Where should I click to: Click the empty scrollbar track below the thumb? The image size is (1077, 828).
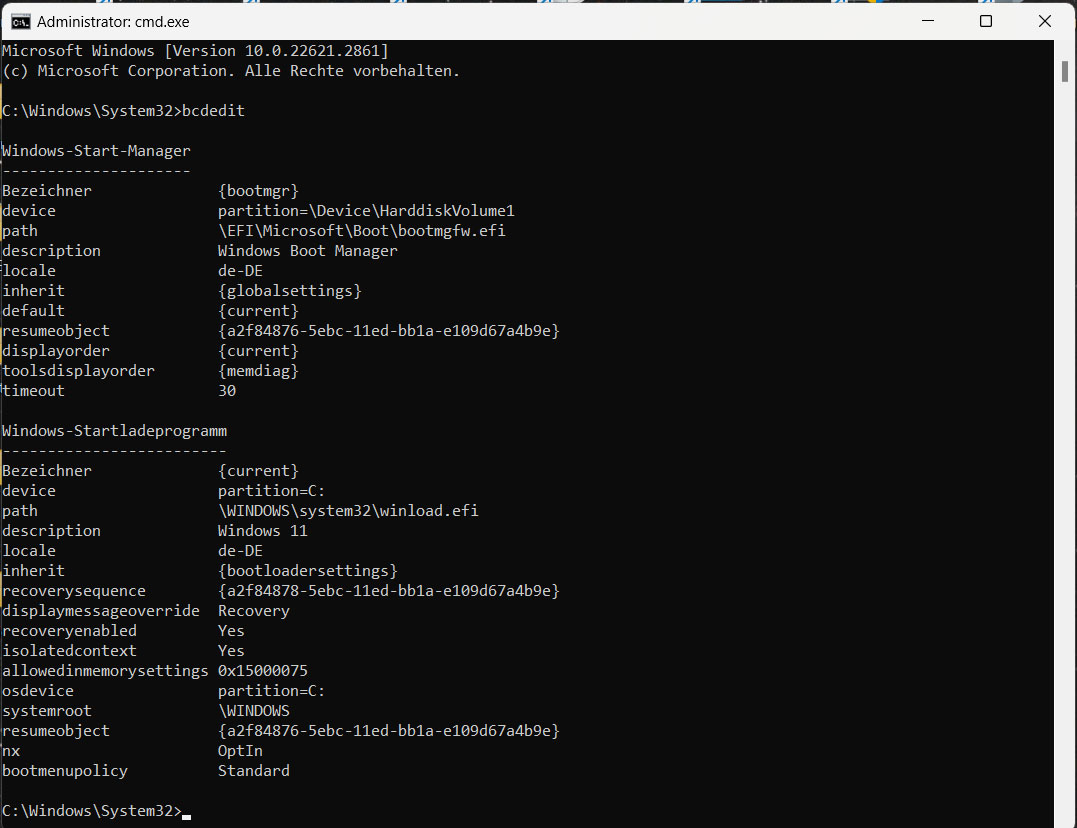(x=1065, y=450)
